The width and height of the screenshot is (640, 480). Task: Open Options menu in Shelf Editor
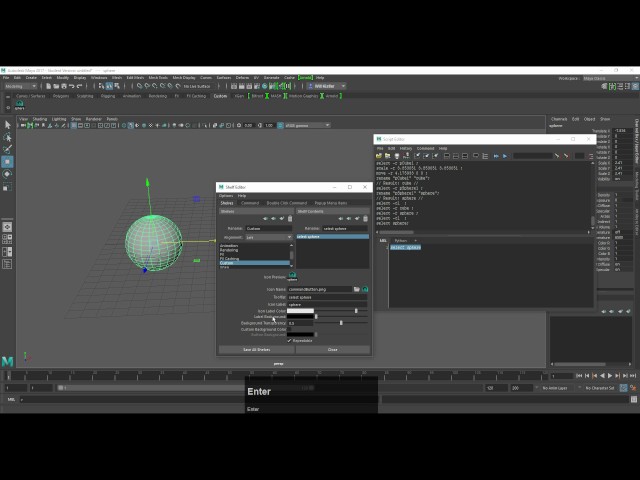pos(226,196)
